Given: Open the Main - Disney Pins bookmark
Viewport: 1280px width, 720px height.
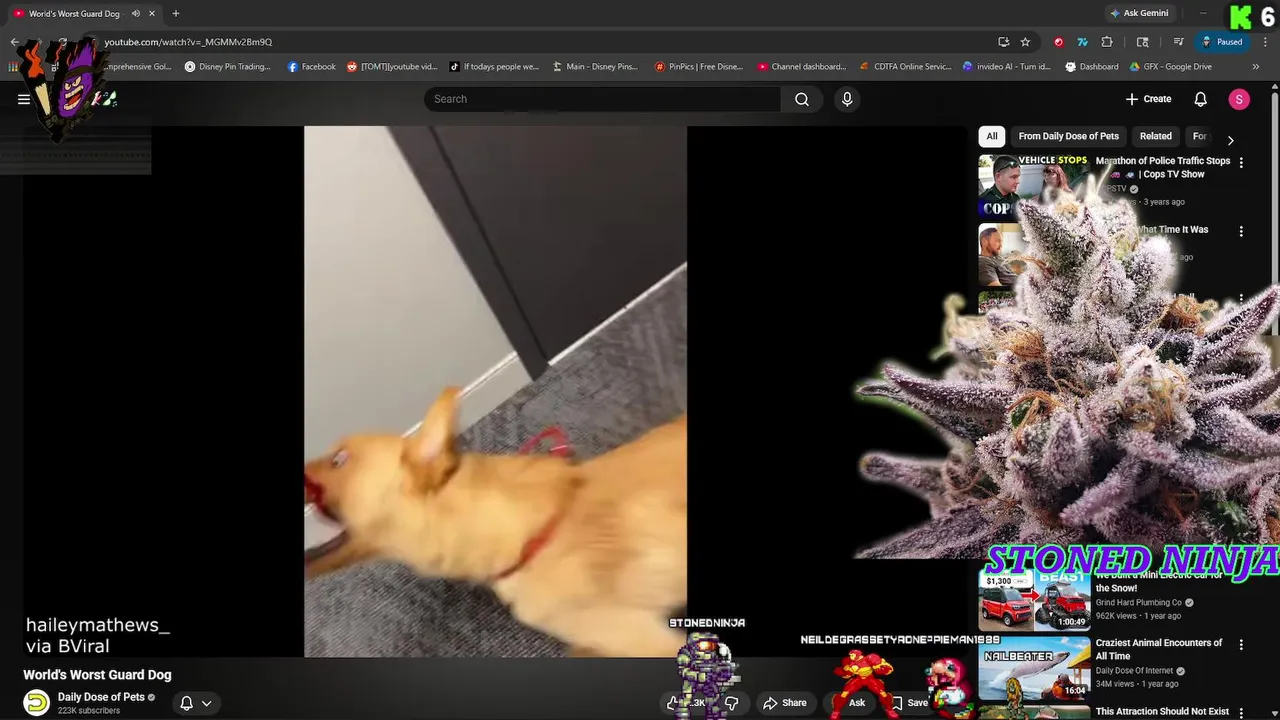Looking at the screenshot, I should pyautogui.click(x=595, y=67).
